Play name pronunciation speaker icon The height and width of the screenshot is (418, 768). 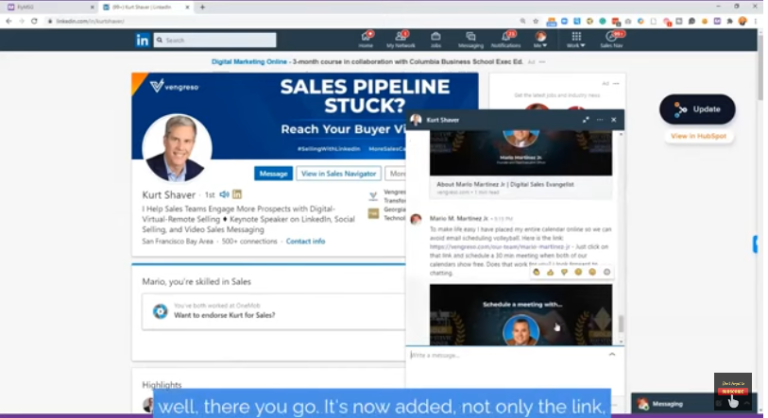(224, 195)
